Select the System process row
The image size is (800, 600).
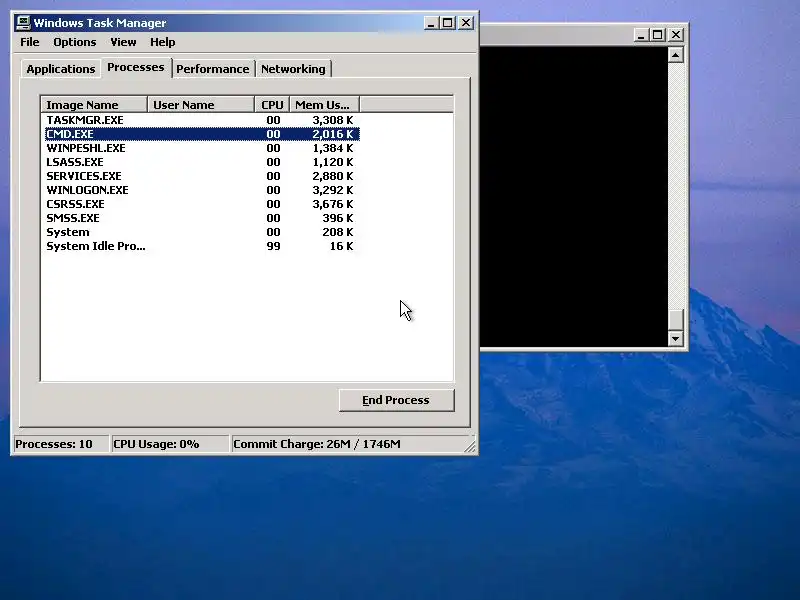(202, 232)
